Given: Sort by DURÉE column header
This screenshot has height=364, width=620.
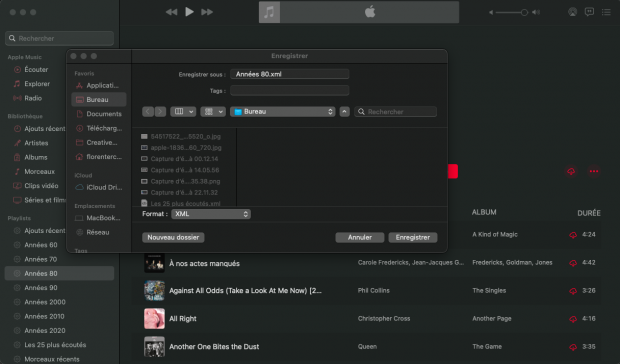Looking at the screenshot, I should tap(589, 213).
